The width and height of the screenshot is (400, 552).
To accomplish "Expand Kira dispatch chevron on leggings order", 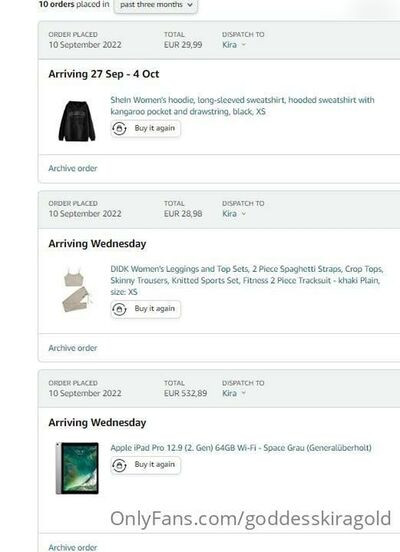I will [x=244, y=214].
